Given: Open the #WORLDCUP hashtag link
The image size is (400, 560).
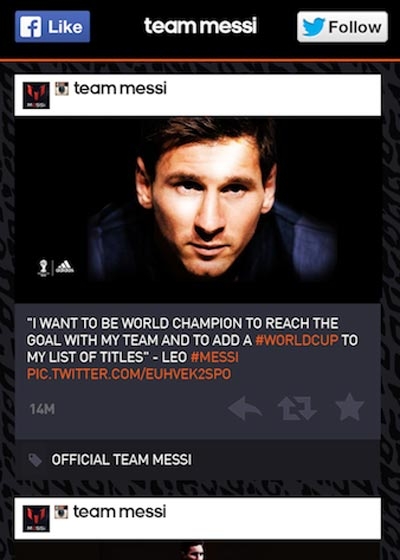Looking at the screenshot, I should (297, 340).
